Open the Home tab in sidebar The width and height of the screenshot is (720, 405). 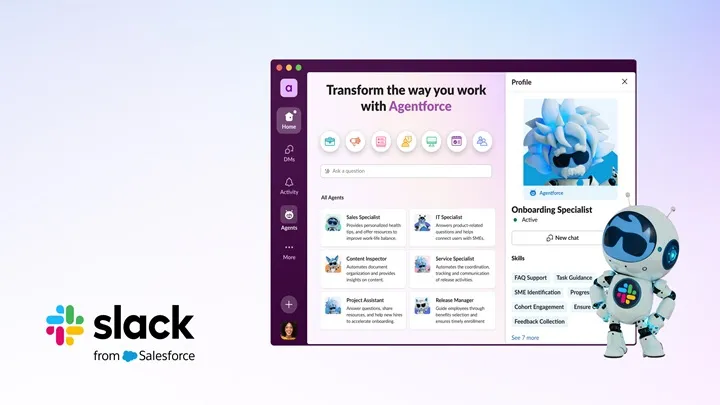click(289, 120)
